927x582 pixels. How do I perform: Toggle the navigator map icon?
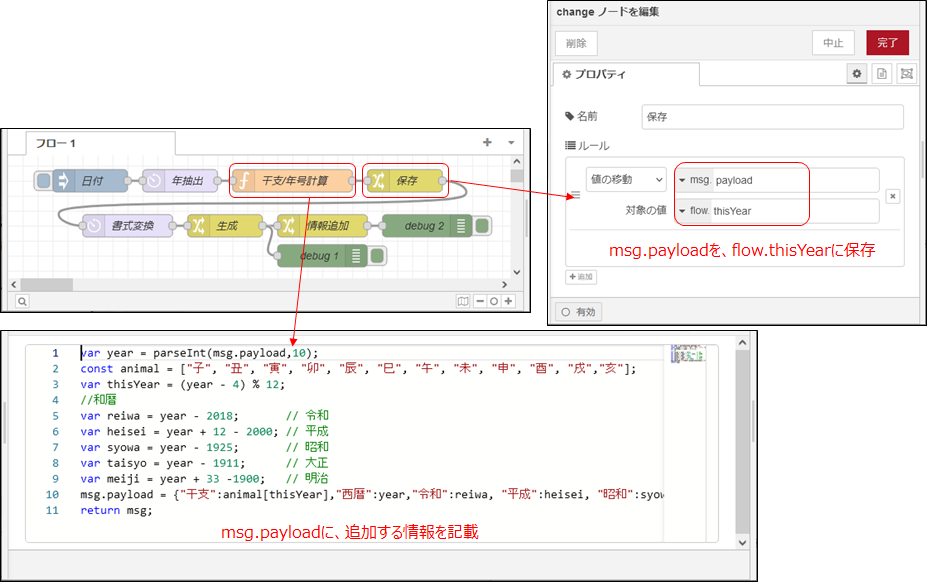pyautogui.click(x=463, y=300)
